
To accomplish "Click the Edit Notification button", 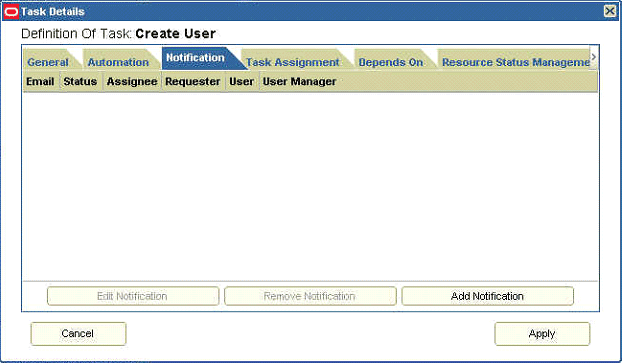I will click(132, 296).
